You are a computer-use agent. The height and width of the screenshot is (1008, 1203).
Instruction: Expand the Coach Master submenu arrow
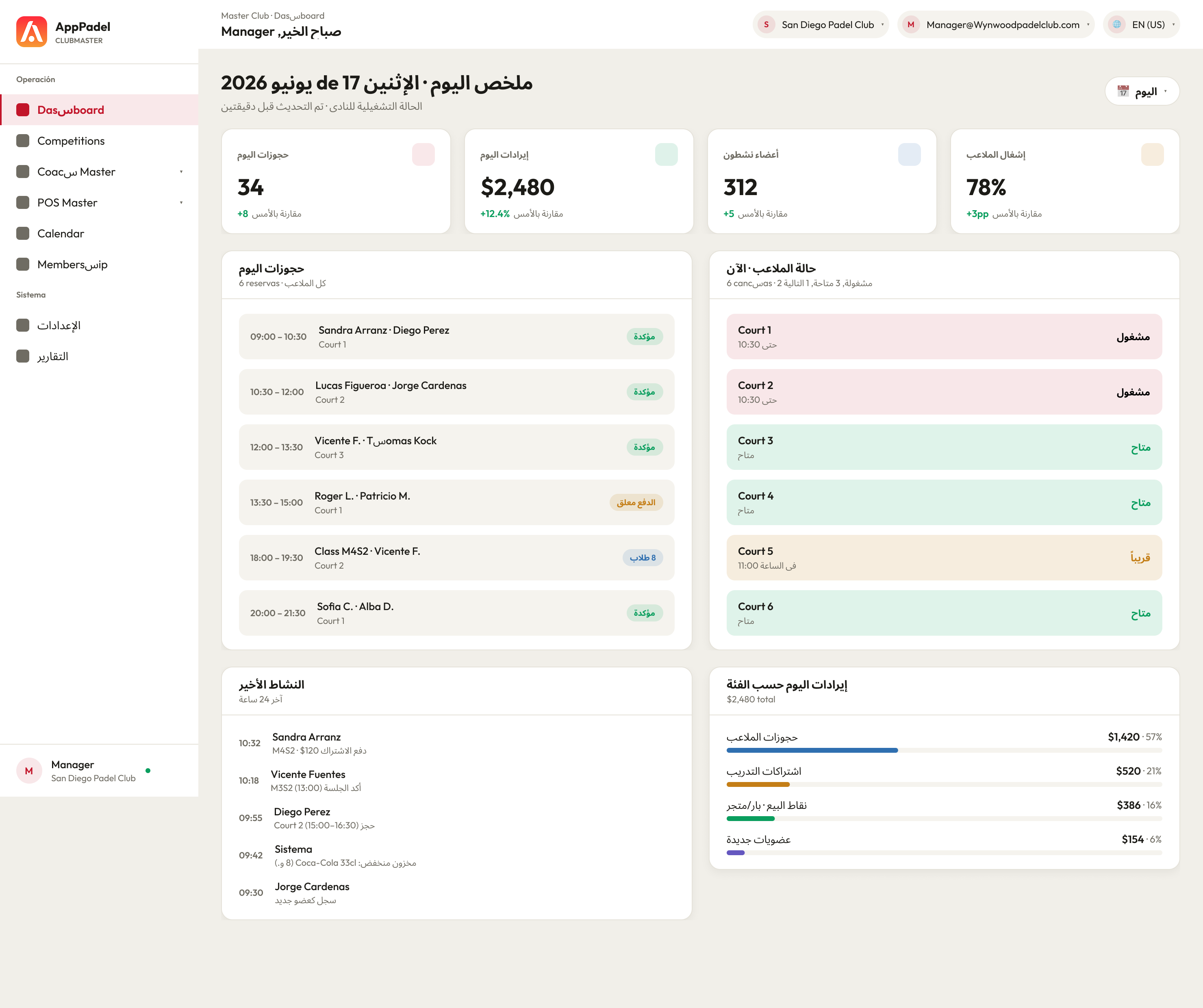coord(181,172)
